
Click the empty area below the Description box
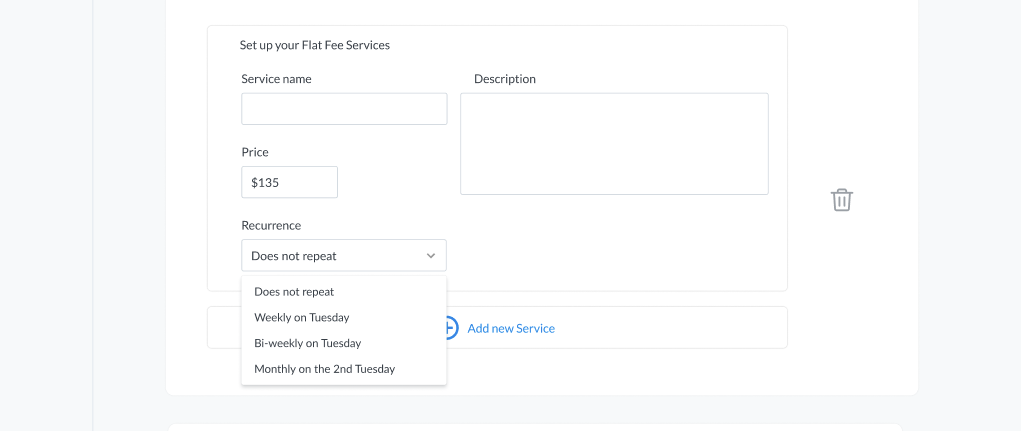click(614, 241)
